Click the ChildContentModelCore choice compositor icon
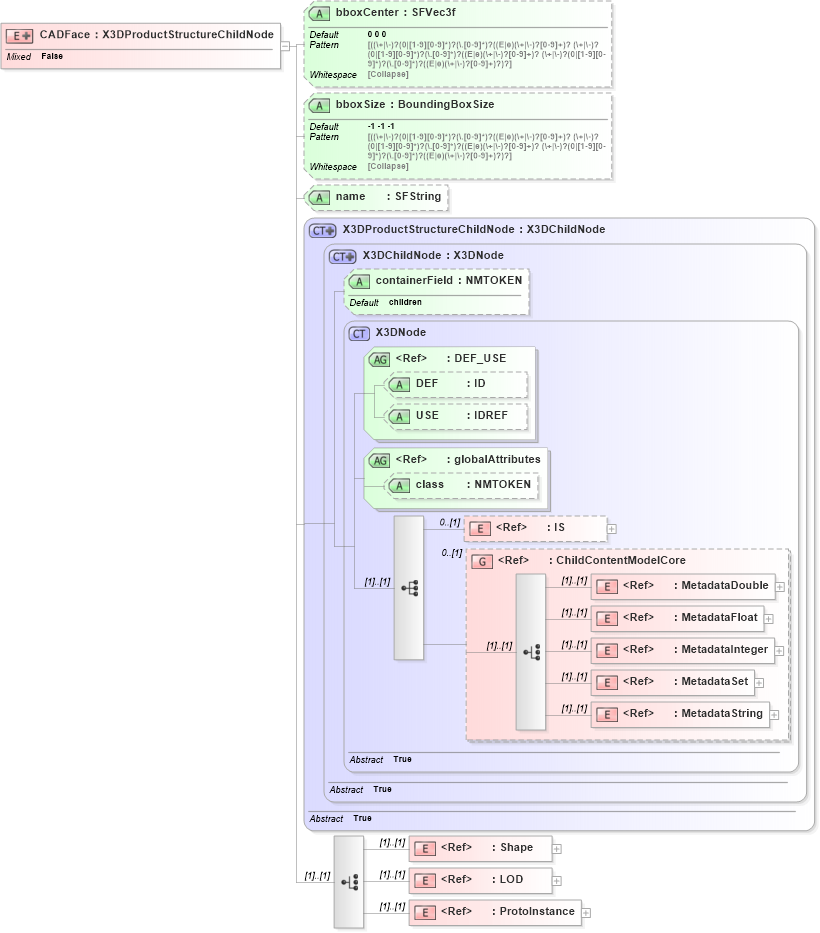820x933 pixels. (x=531, y=652)
